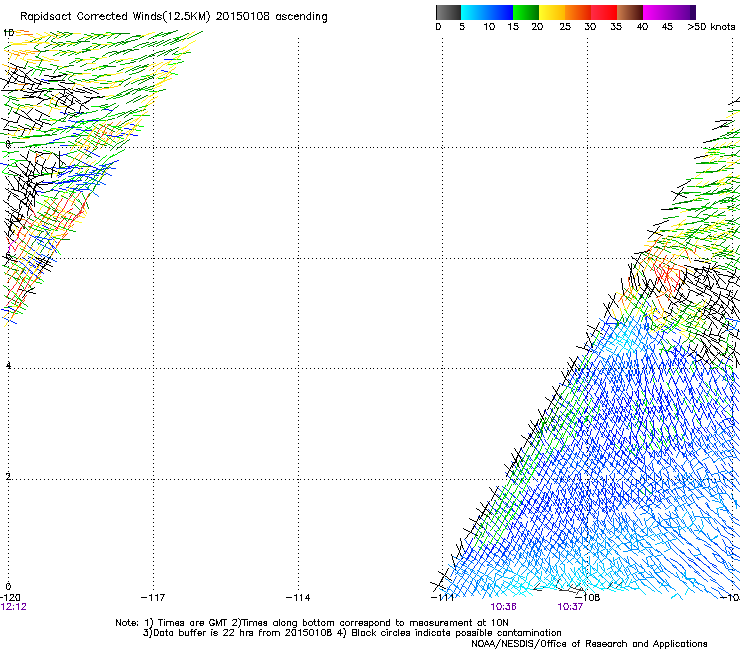Viewport: 740px width, 650px height.
Task: Click the 'NOAA/NESDIS/Office of Research and Applications' credit
Action: point(589,644)
